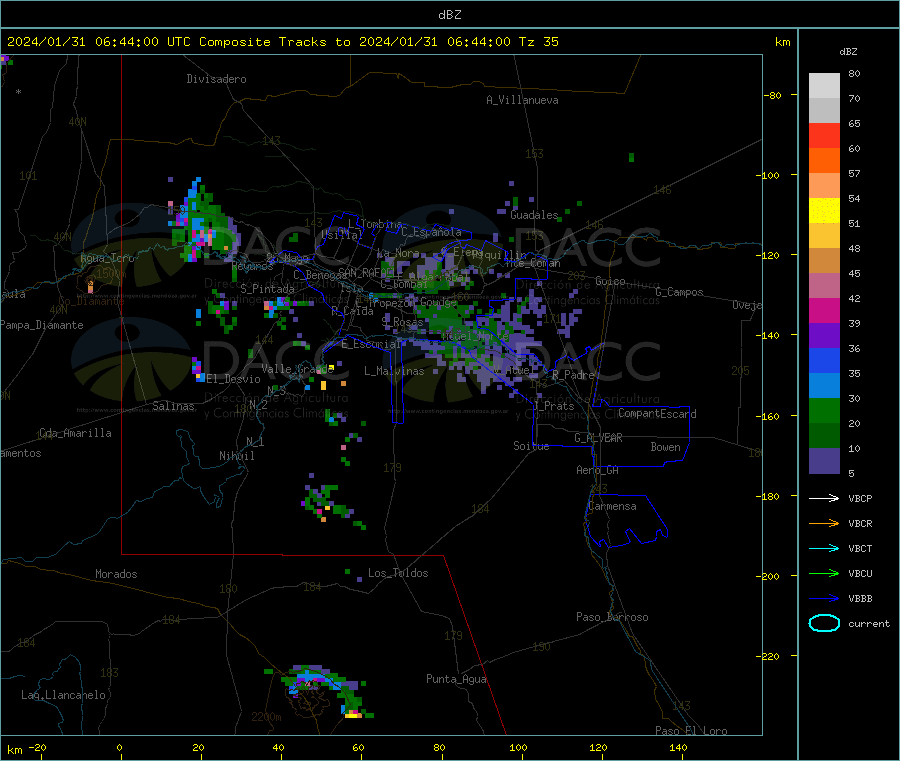The width and height of the screenshot is (900, 761).
Task: Click the Paso_El_Loro place label
Action: 691,731
